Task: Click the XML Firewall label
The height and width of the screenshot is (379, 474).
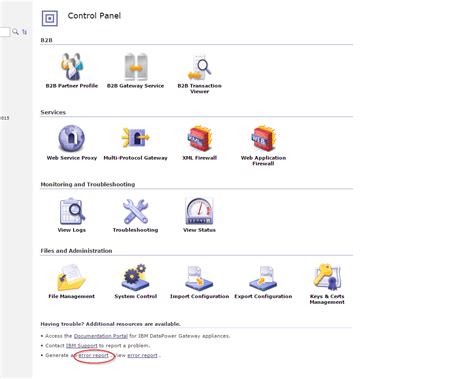Action: (x=199, y=158)
